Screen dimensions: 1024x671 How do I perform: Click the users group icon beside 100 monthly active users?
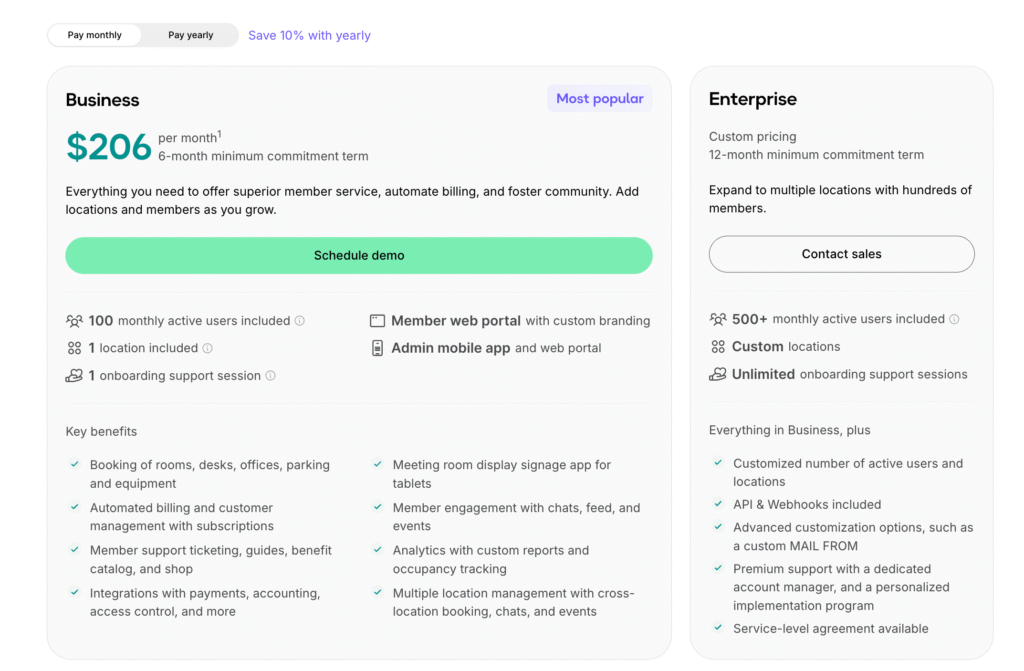tap(75, 321)
